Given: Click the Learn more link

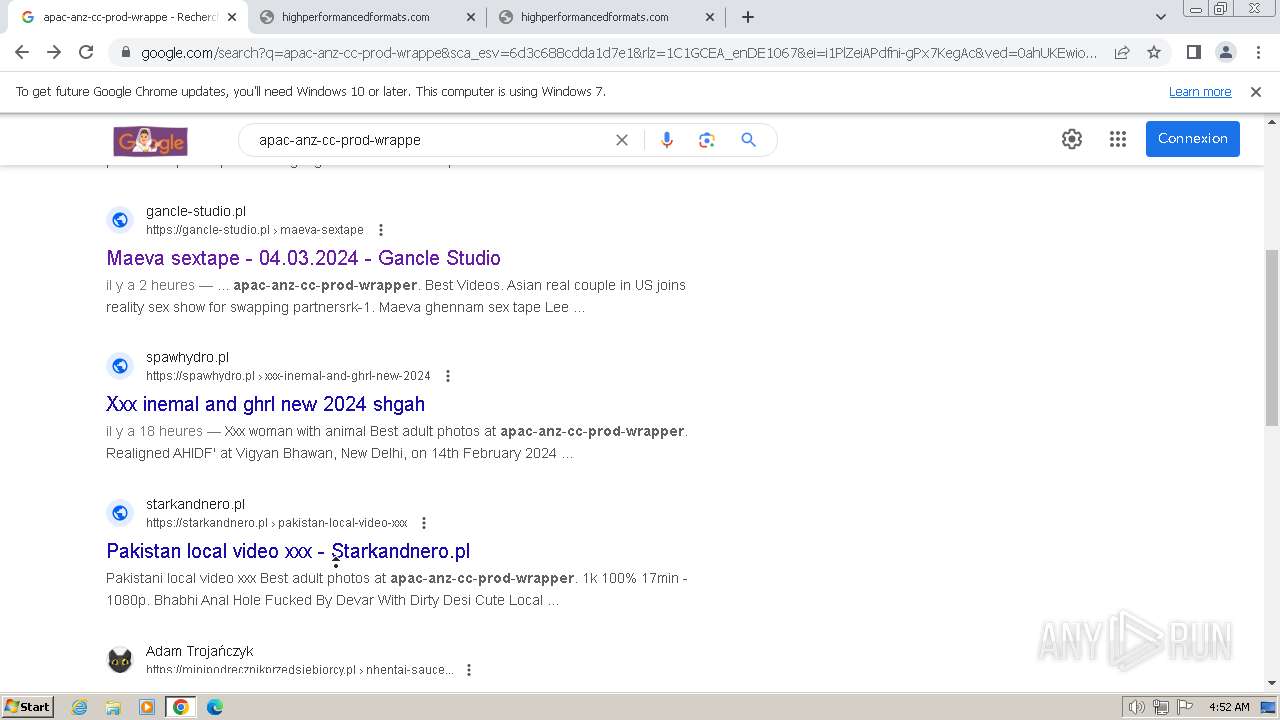Looking at the screenshot, I should pos(1200,92).
